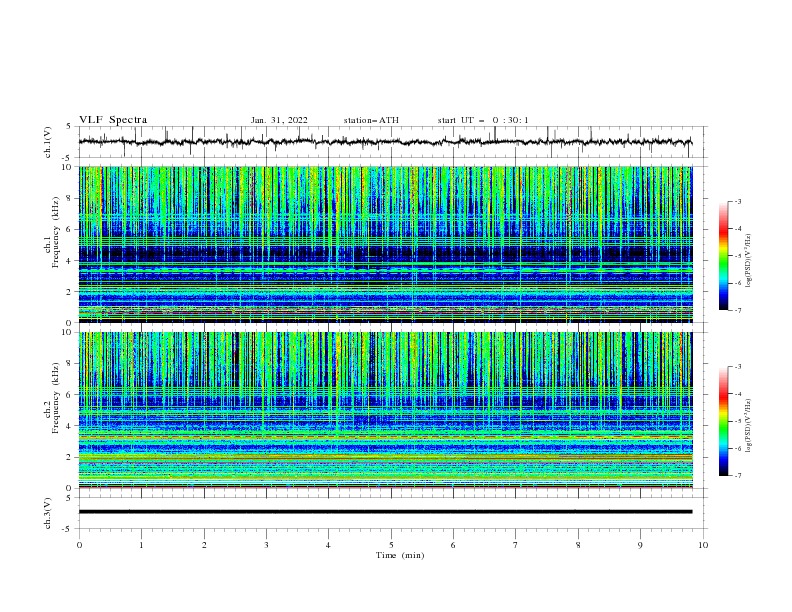Click the ch.1 voltage waveform trace
The image size is (792, 612).
pos(385,142)
